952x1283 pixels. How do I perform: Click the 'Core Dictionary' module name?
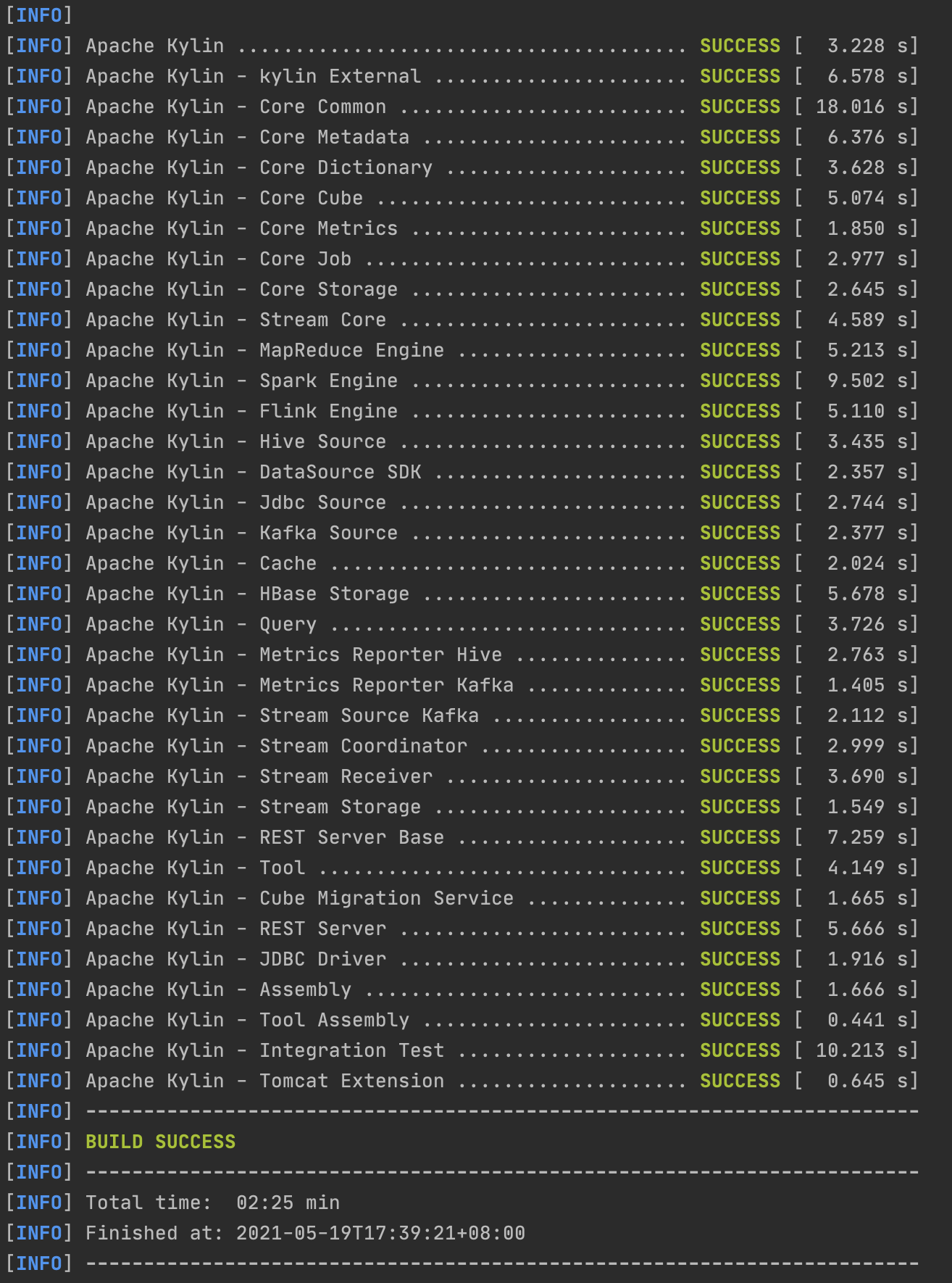346,167
